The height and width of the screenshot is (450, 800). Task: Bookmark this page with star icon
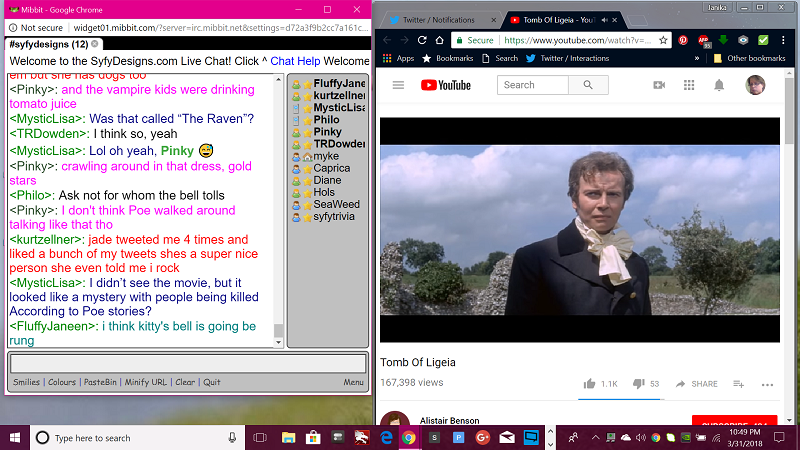663,40
